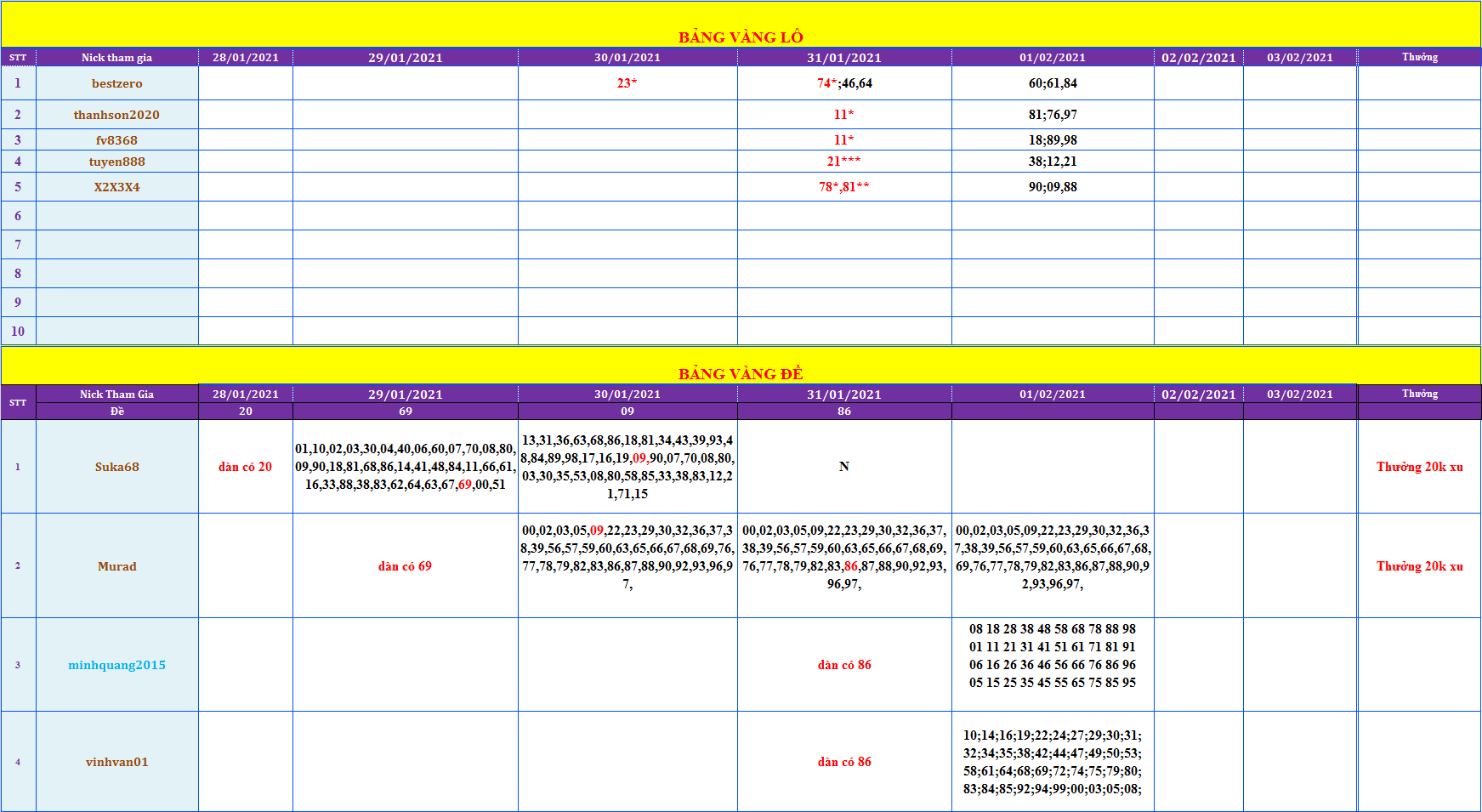This screenshot has height=812, width=1482.
Task: Select the X2X3X4 nickname cell
Action: [x=117, y=187]
